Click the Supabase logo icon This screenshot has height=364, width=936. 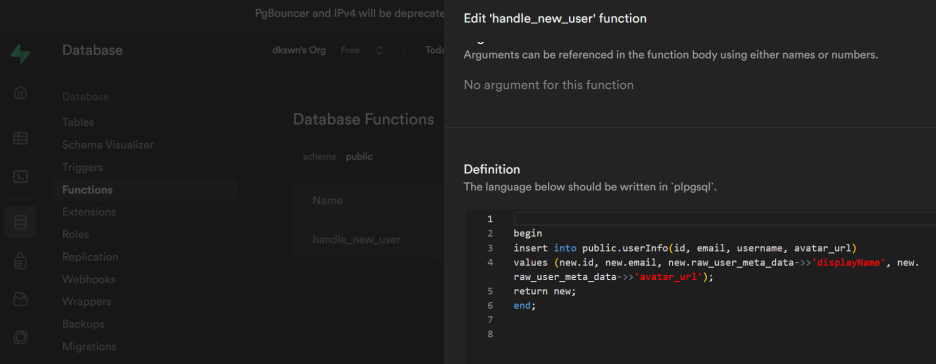tap(20, 53)
